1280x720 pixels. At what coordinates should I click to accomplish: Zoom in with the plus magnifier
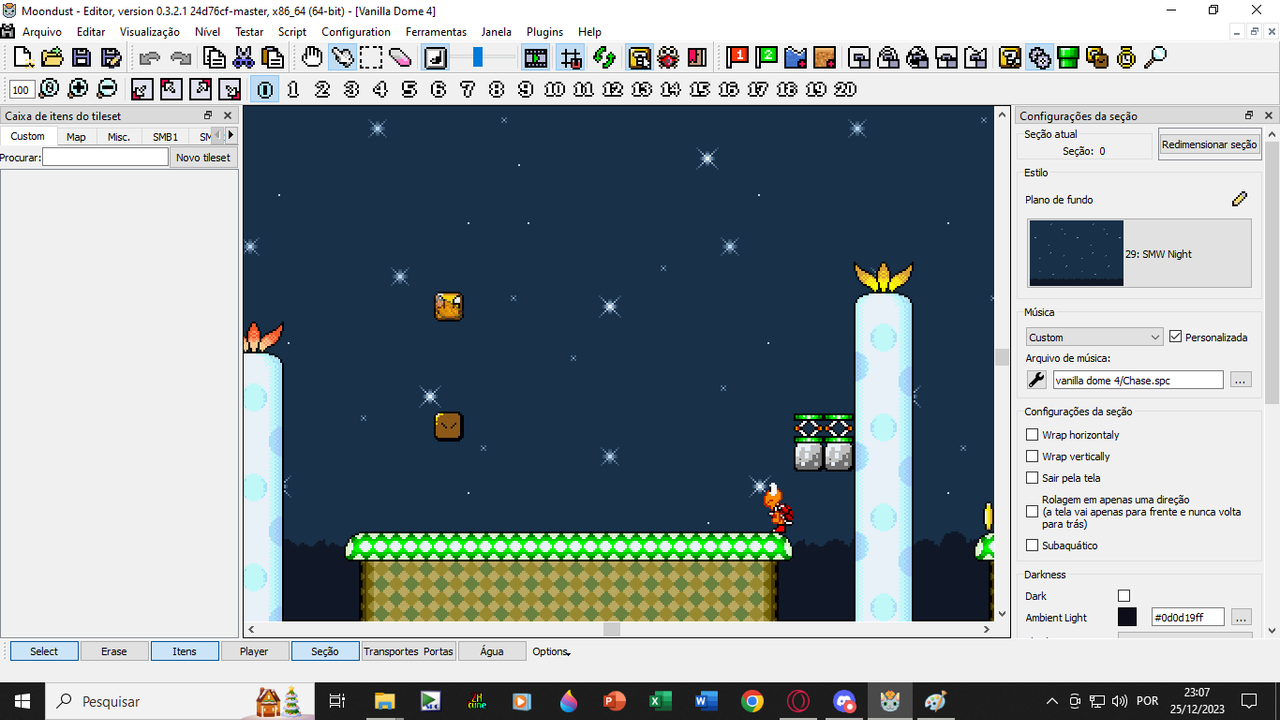78,89
